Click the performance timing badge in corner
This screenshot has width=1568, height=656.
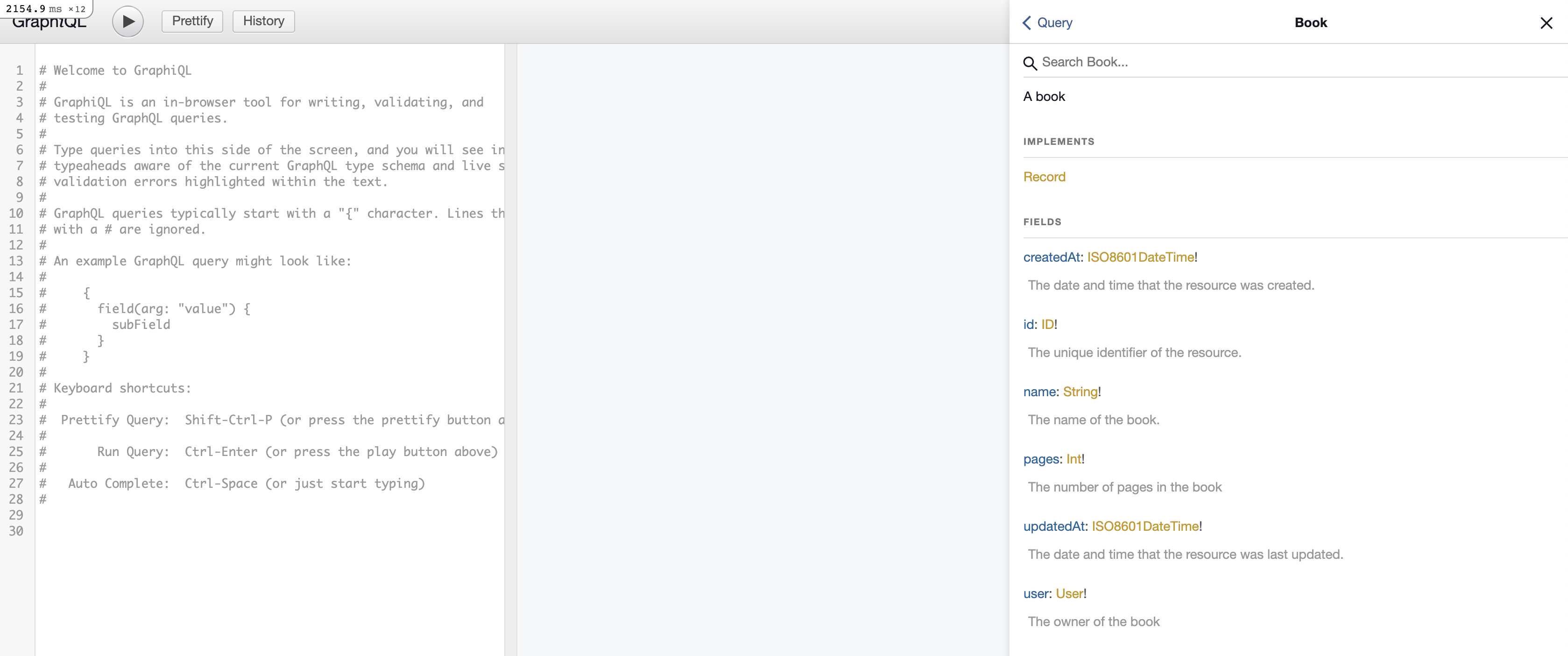[x=46, y=8]
